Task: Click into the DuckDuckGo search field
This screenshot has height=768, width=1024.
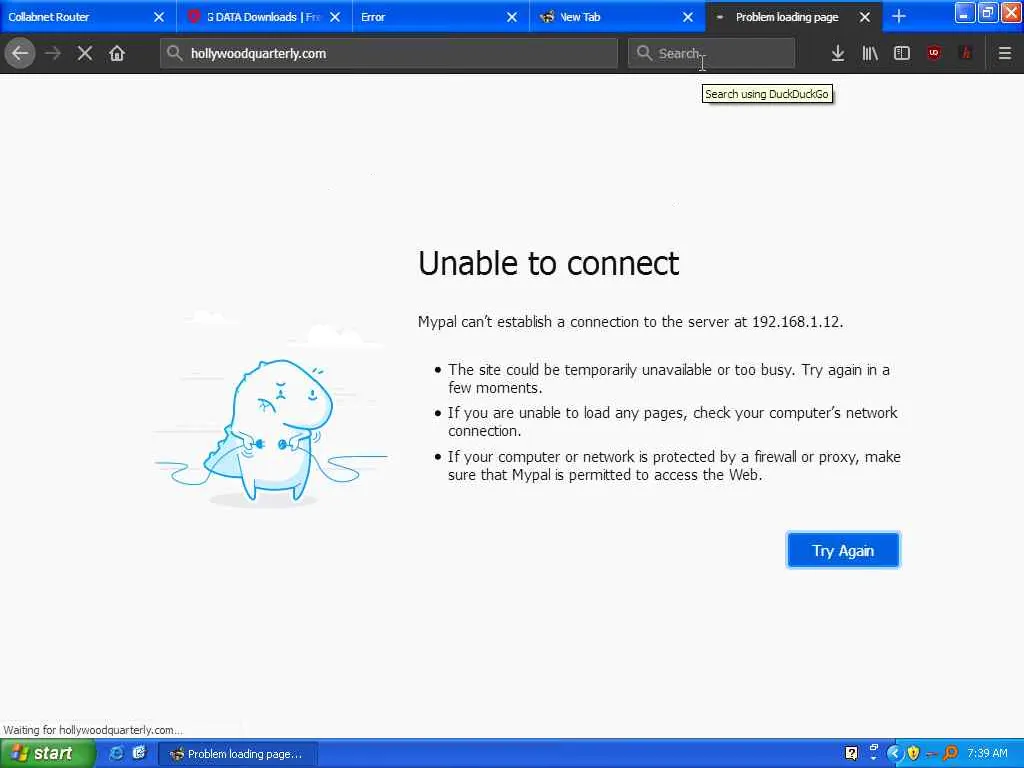Action: [711, 54]
